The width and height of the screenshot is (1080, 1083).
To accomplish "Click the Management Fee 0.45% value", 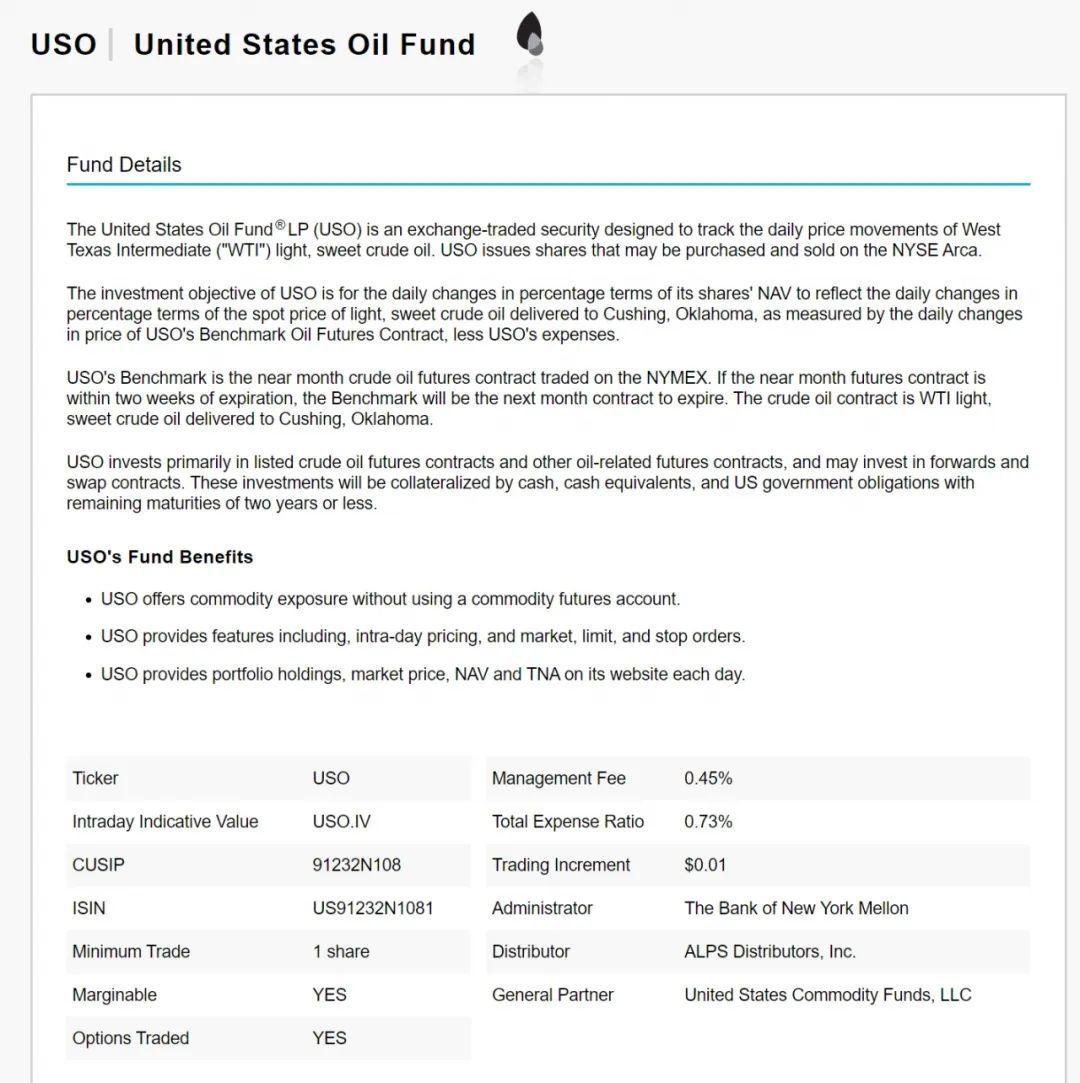I will pos(708,778).
